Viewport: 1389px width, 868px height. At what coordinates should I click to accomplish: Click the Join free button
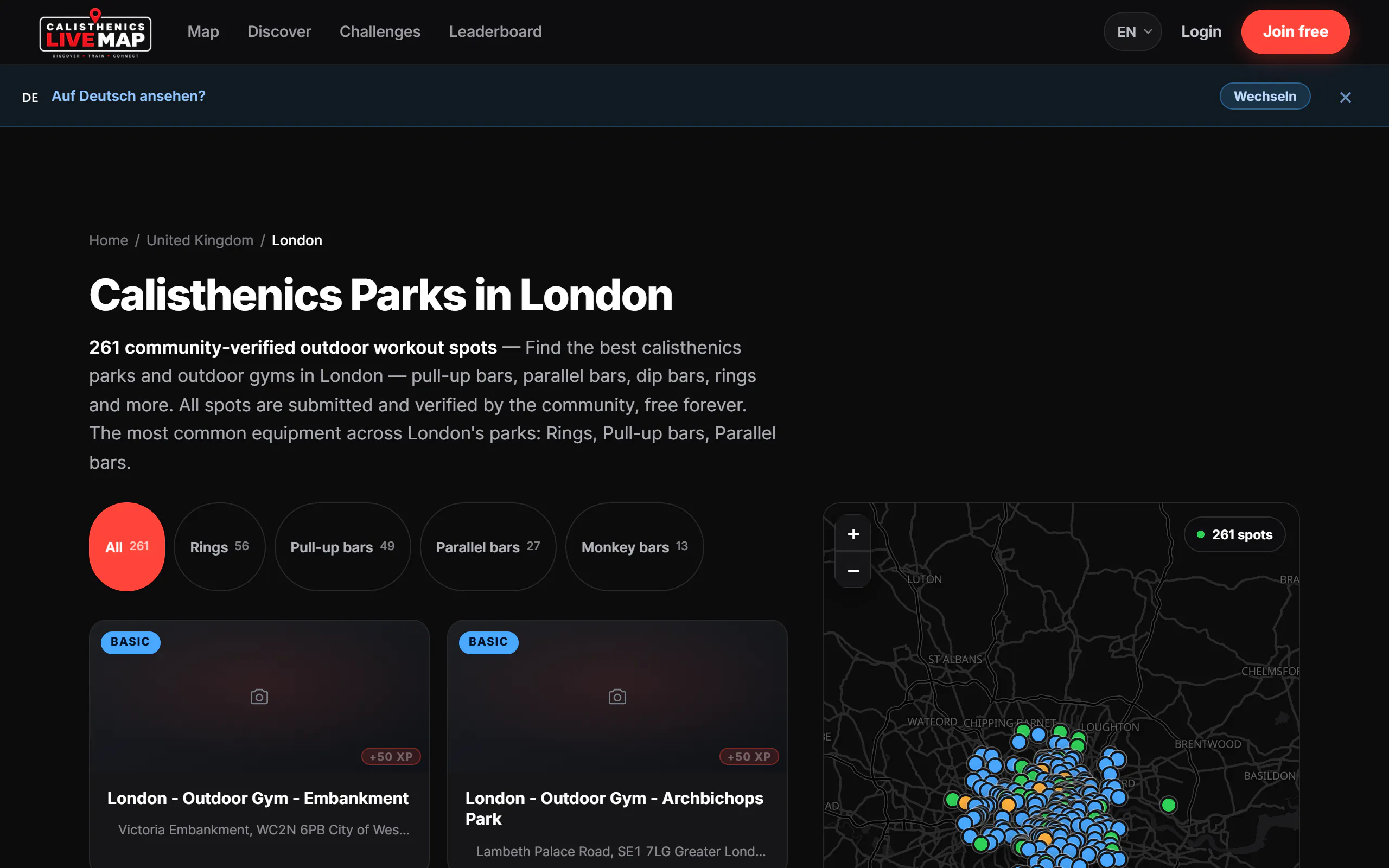click(1295, 31)
